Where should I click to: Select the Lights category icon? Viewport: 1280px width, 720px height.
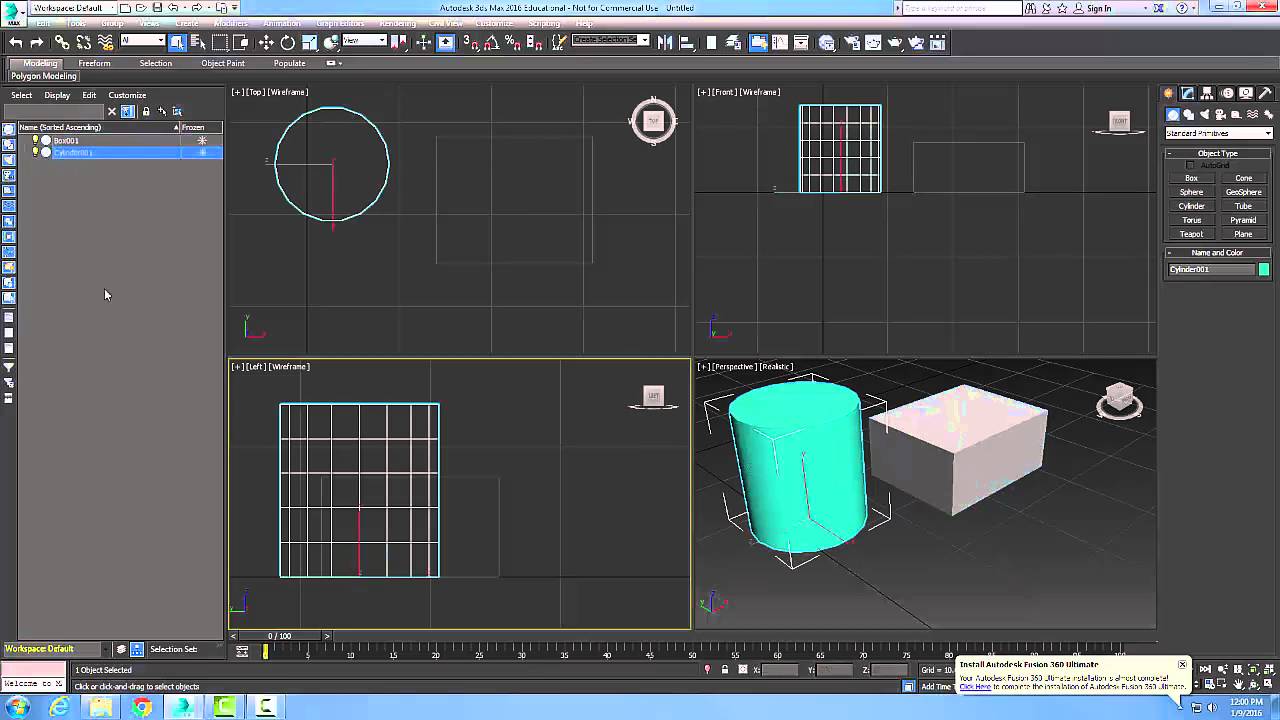coord(1205,115)
